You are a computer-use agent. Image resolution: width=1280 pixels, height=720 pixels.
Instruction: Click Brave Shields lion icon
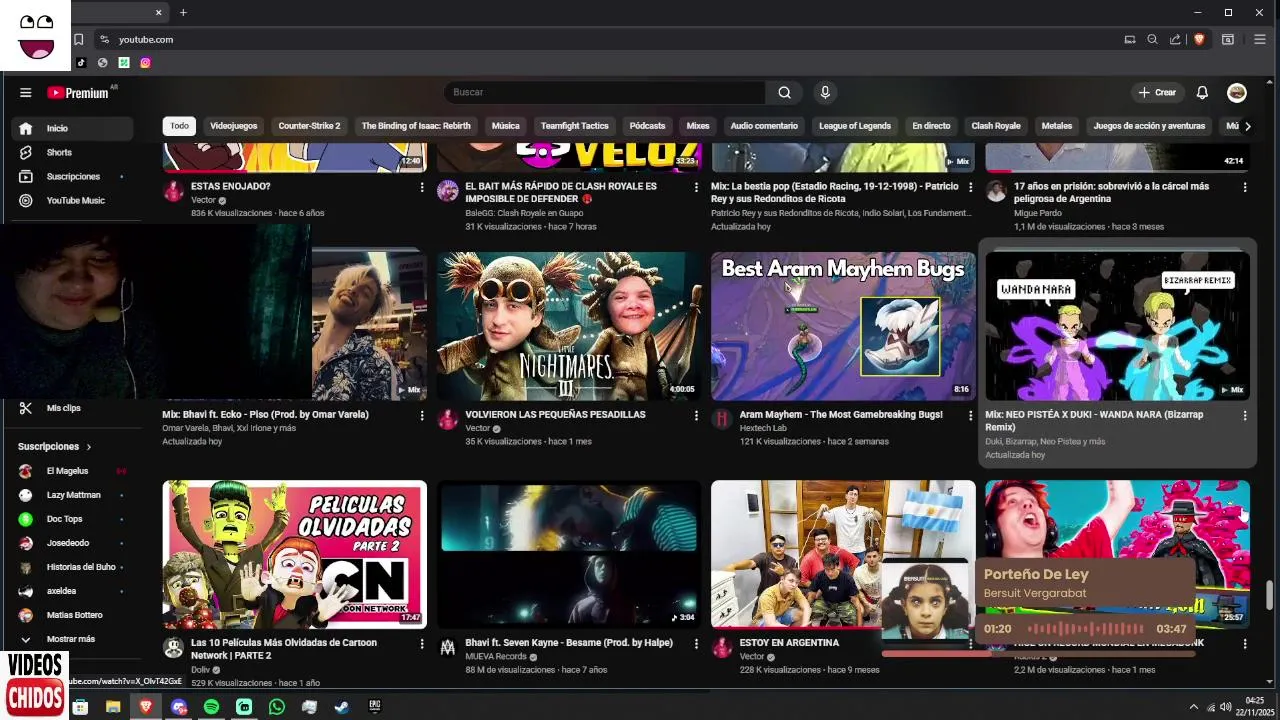1199,40
